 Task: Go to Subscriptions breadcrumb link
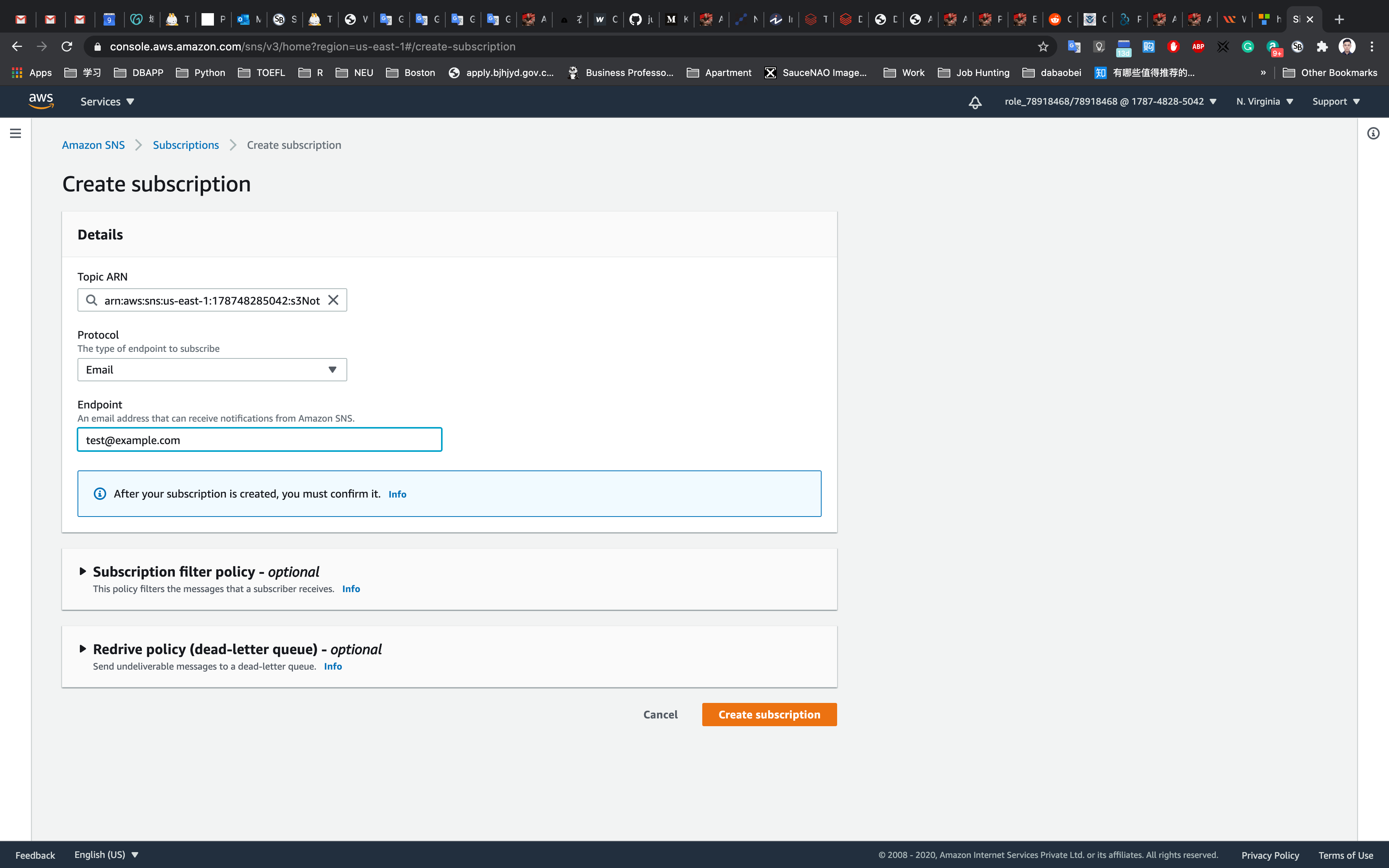(x=185, y=145)
